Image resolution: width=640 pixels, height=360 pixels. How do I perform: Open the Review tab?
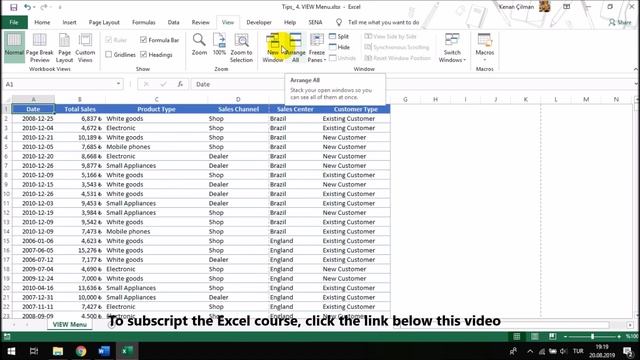click(200, 22)
